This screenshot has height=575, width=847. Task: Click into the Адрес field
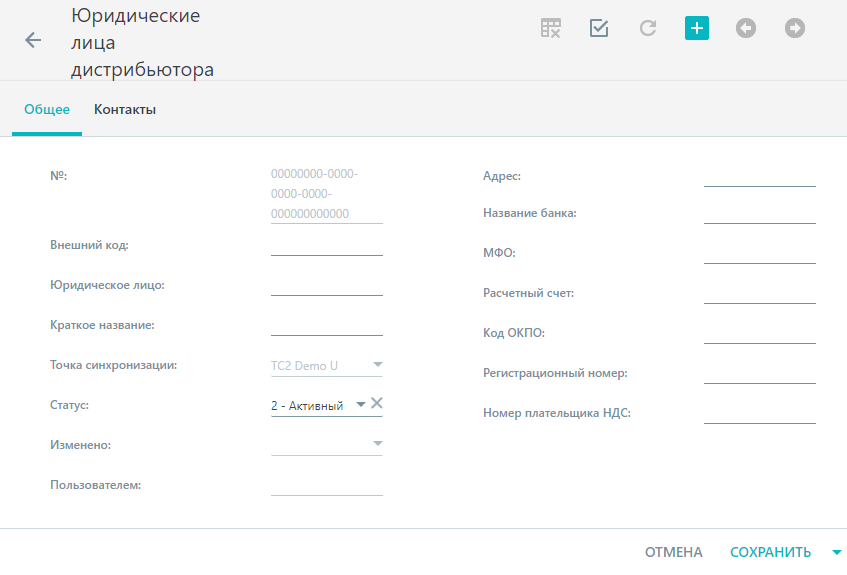[x=759, y=177]
